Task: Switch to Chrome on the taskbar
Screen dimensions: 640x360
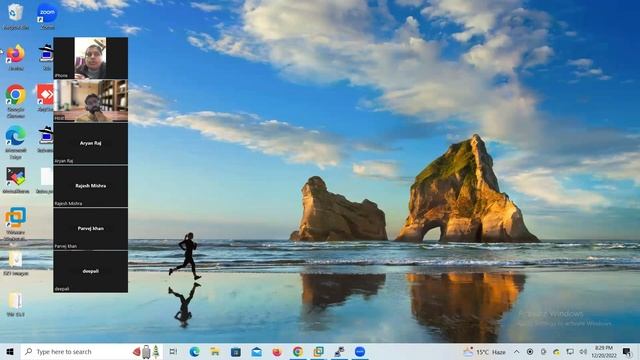Action: [x=298, y=352]
